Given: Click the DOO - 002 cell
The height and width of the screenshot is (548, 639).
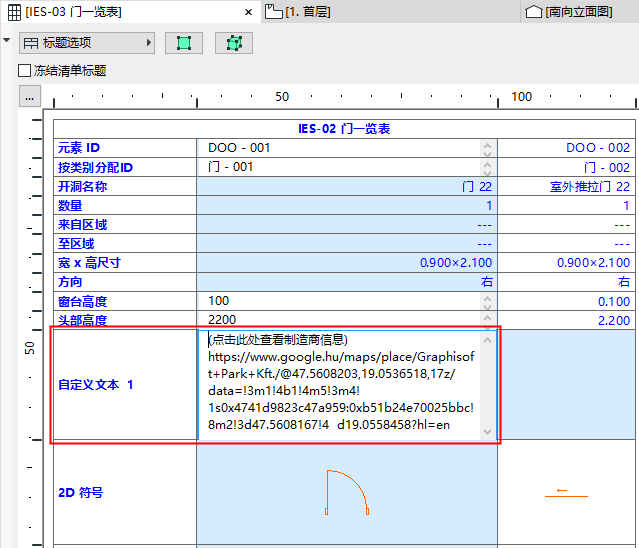Looking at the screenshot, I should coord(566,148).
